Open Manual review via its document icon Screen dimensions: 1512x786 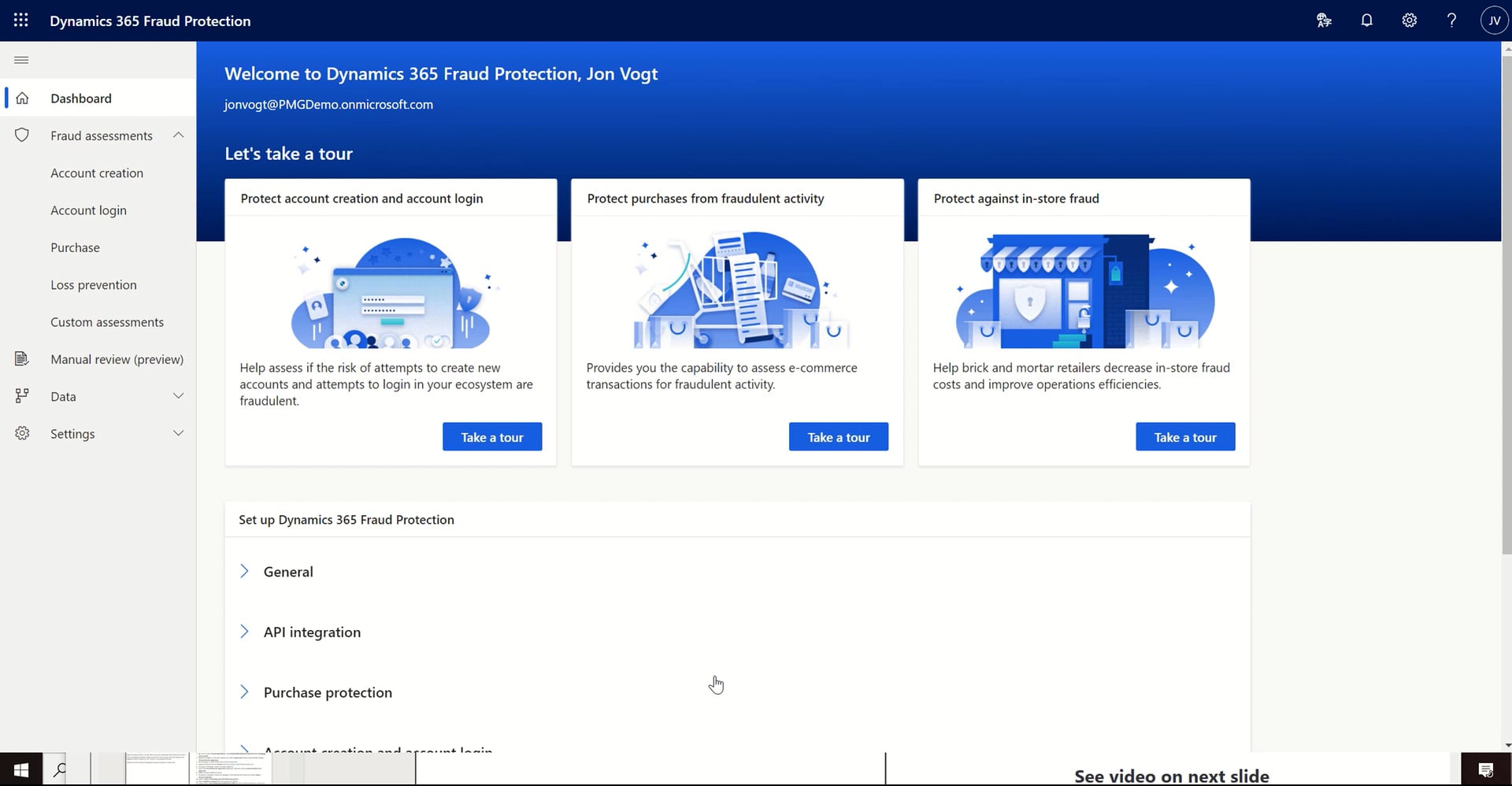coord(21,358)
